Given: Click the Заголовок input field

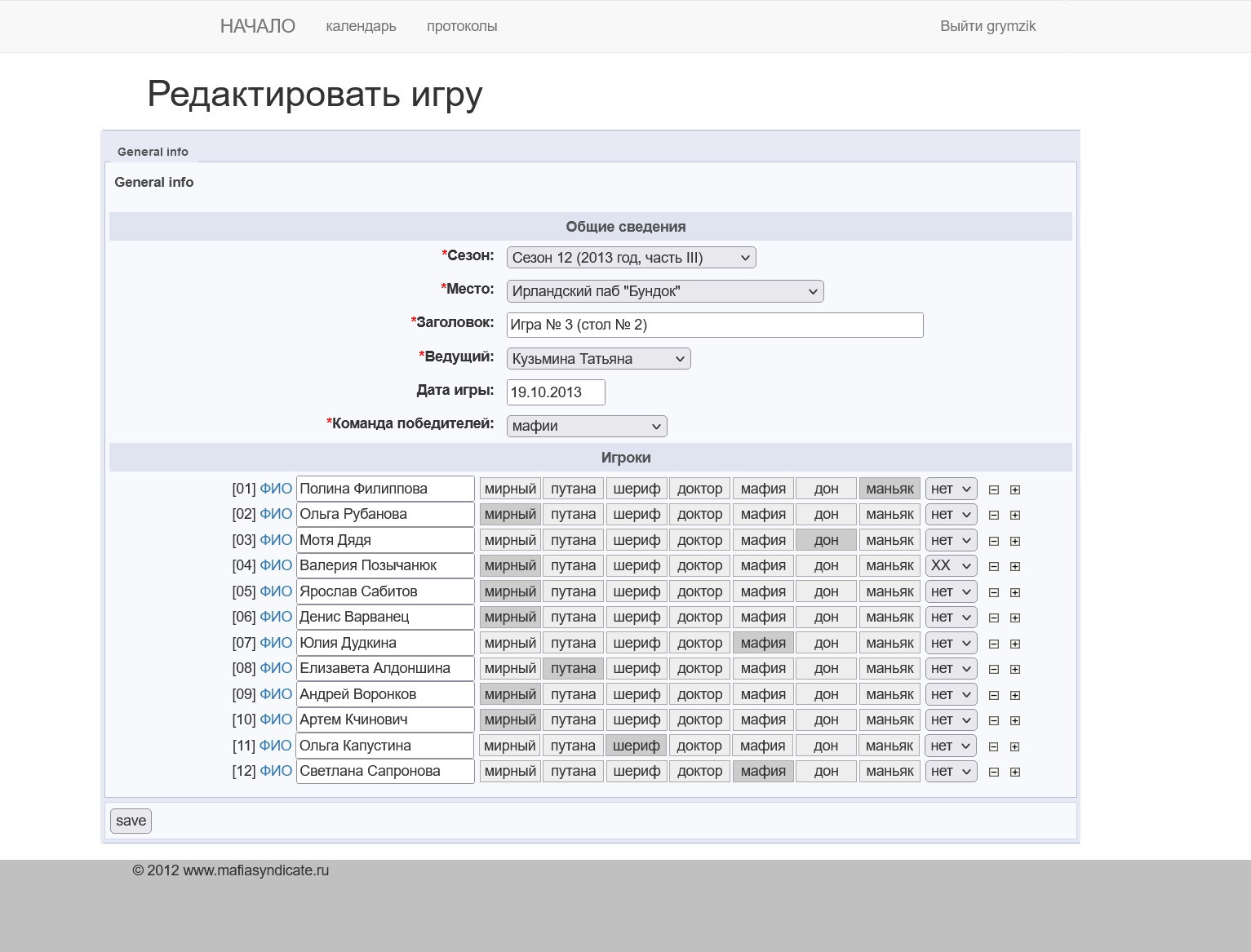Looking at the screenshot, I should [715, 325].
